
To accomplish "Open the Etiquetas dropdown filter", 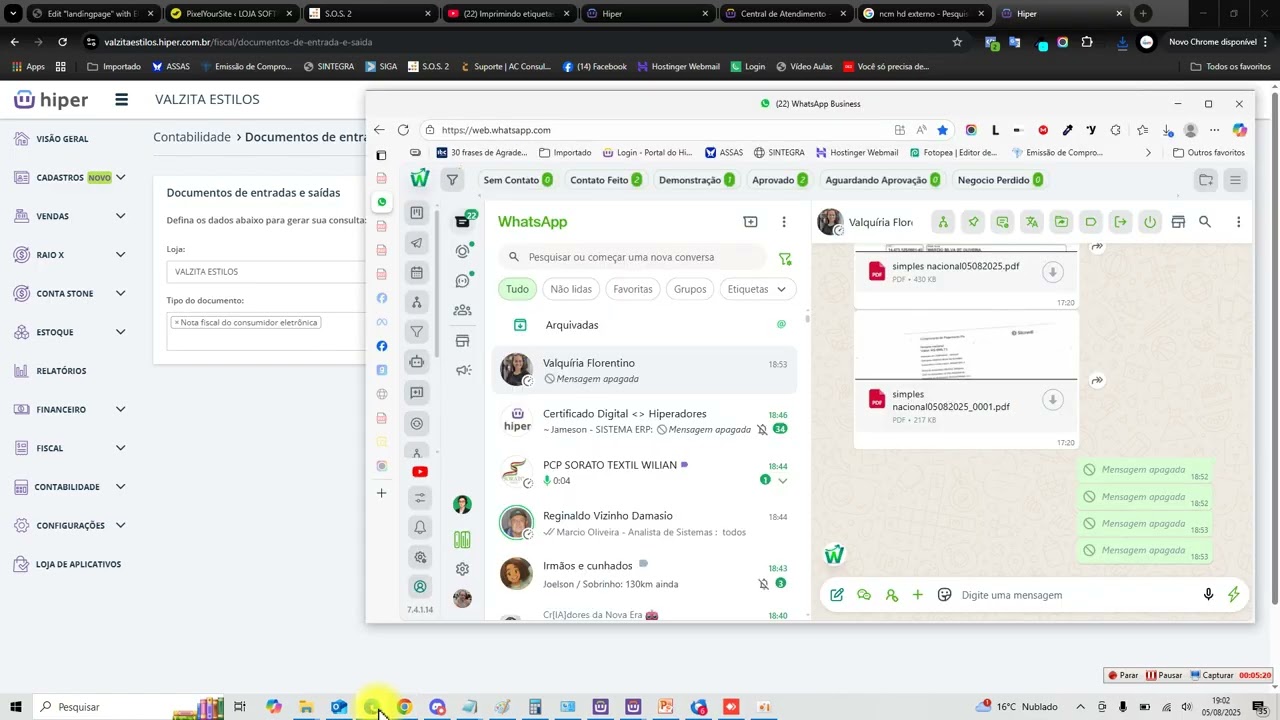I will 757,289.
